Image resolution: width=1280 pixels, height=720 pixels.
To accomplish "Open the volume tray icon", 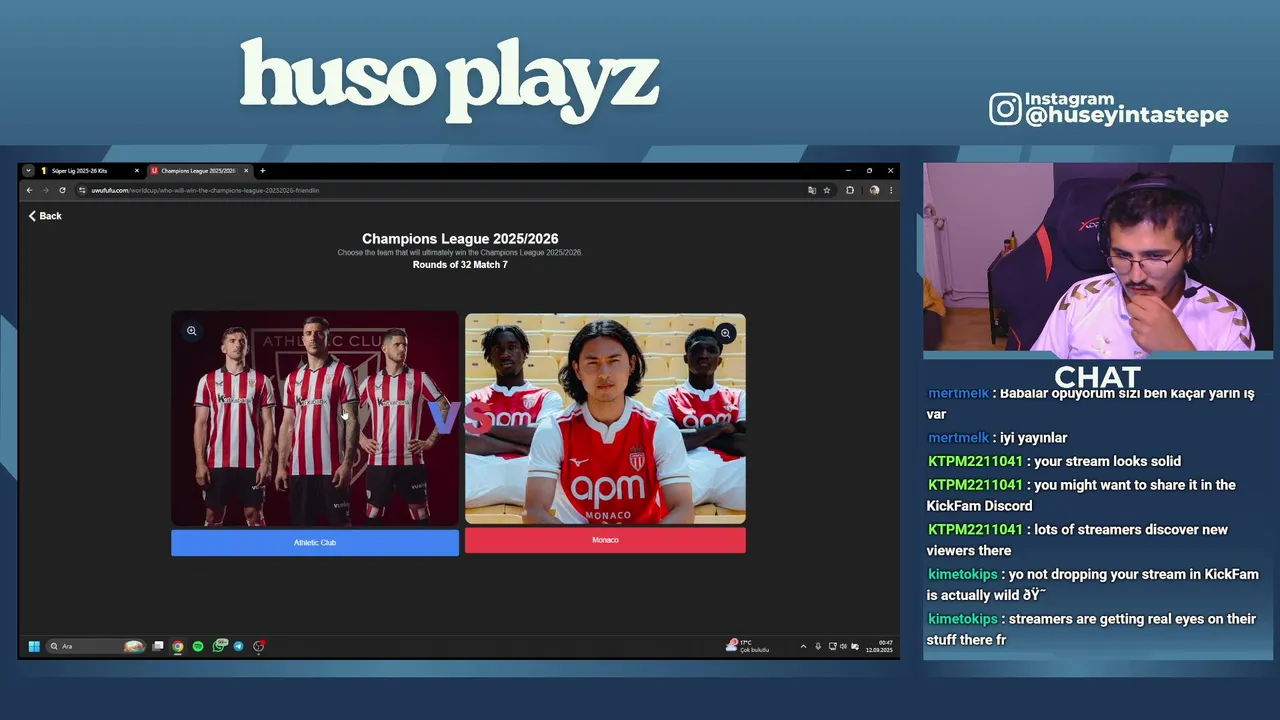I will pos(843,646).
